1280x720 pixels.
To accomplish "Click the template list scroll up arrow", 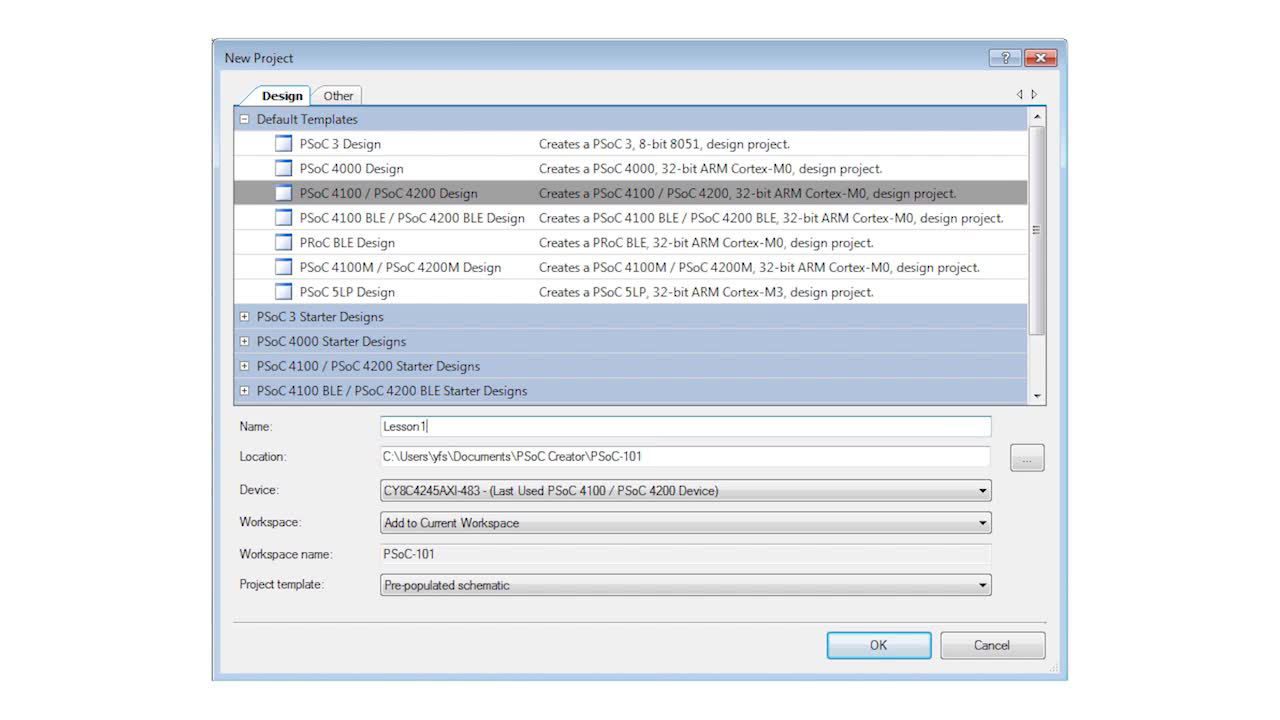I will tap(1037, 117).
